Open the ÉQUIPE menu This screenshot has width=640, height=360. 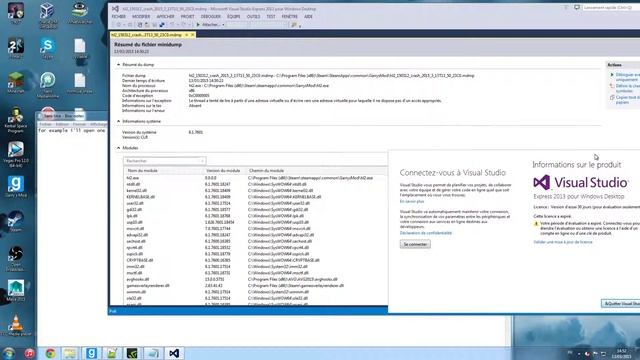(233, 17)
